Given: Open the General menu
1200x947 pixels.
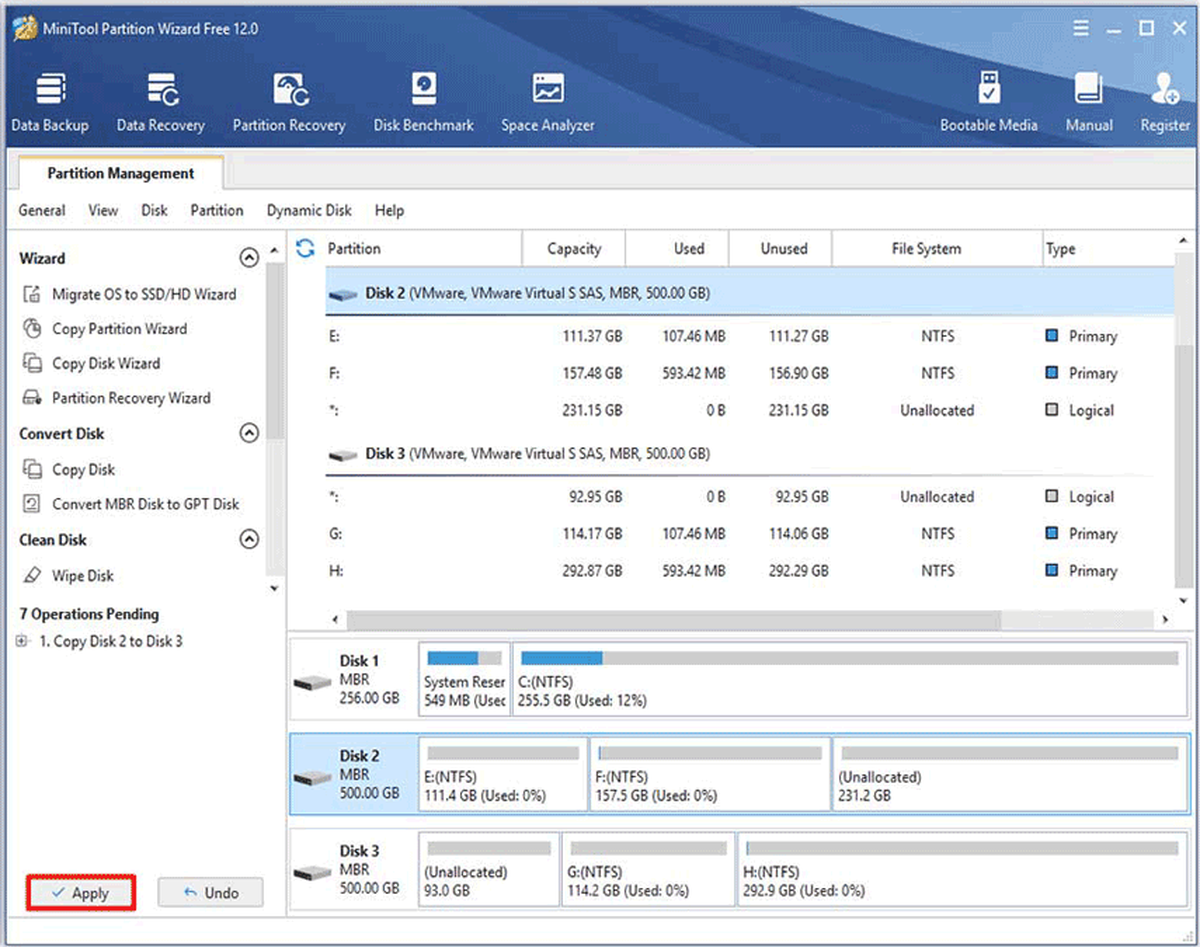Looking at the screenshot, I should [x=42, y=210].
